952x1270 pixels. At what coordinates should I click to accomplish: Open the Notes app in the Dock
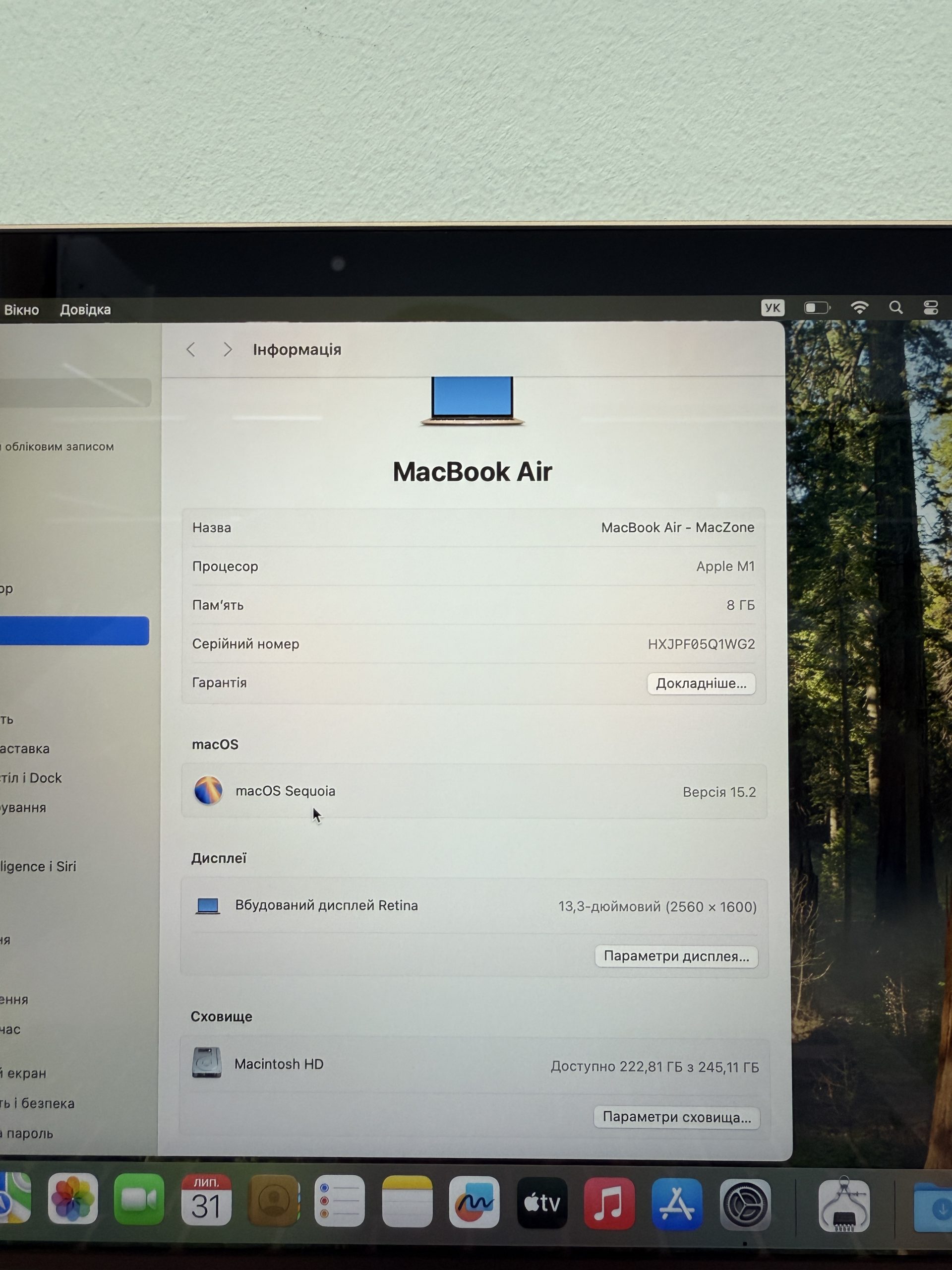[x=407, y=1201]
